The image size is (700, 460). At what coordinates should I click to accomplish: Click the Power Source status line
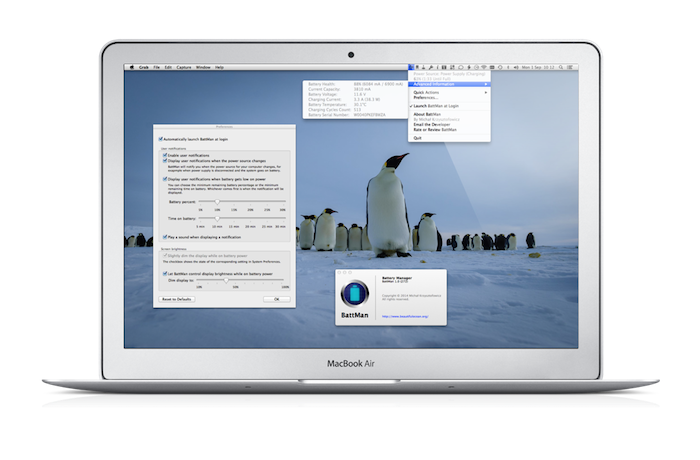click(x=449, y=74)
